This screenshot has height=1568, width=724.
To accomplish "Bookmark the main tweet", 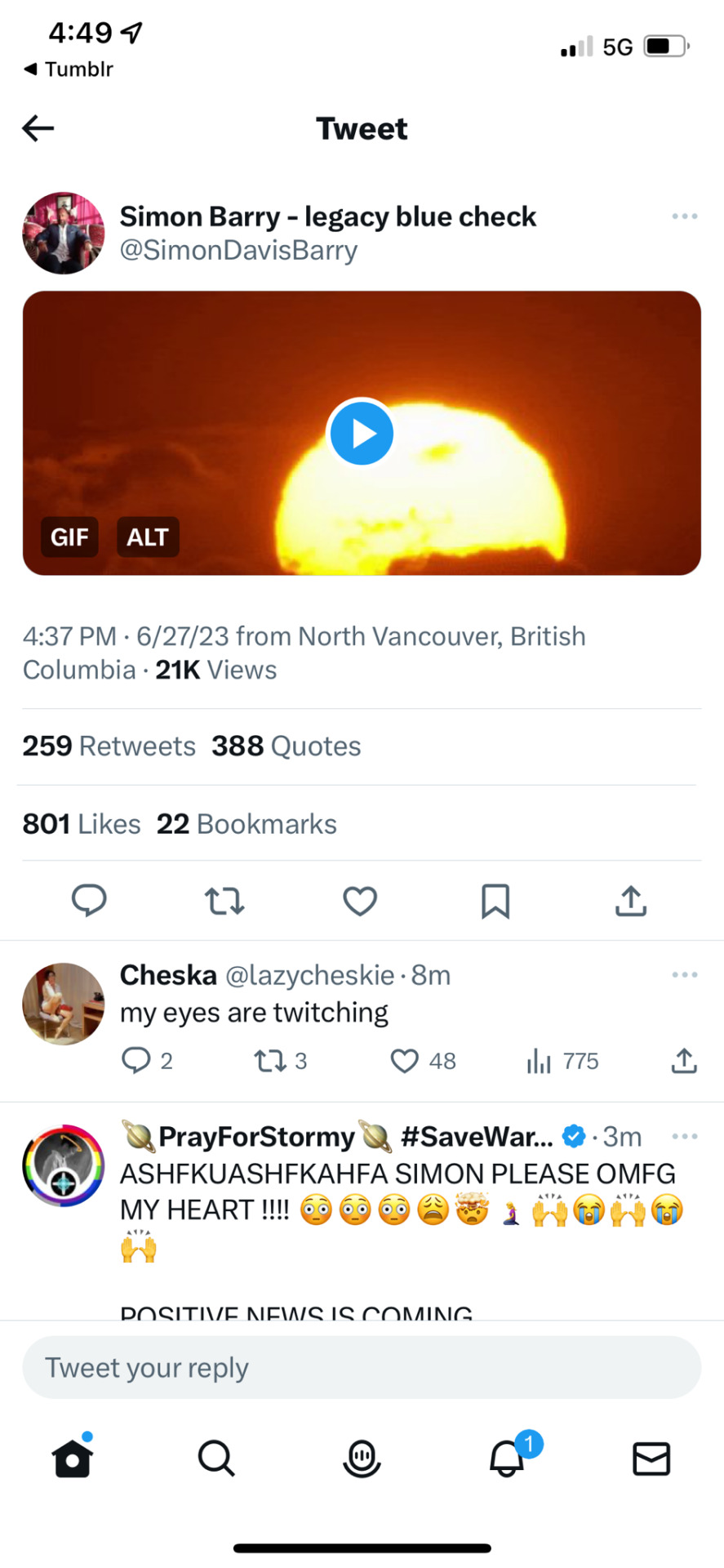I will pos(495,901).
